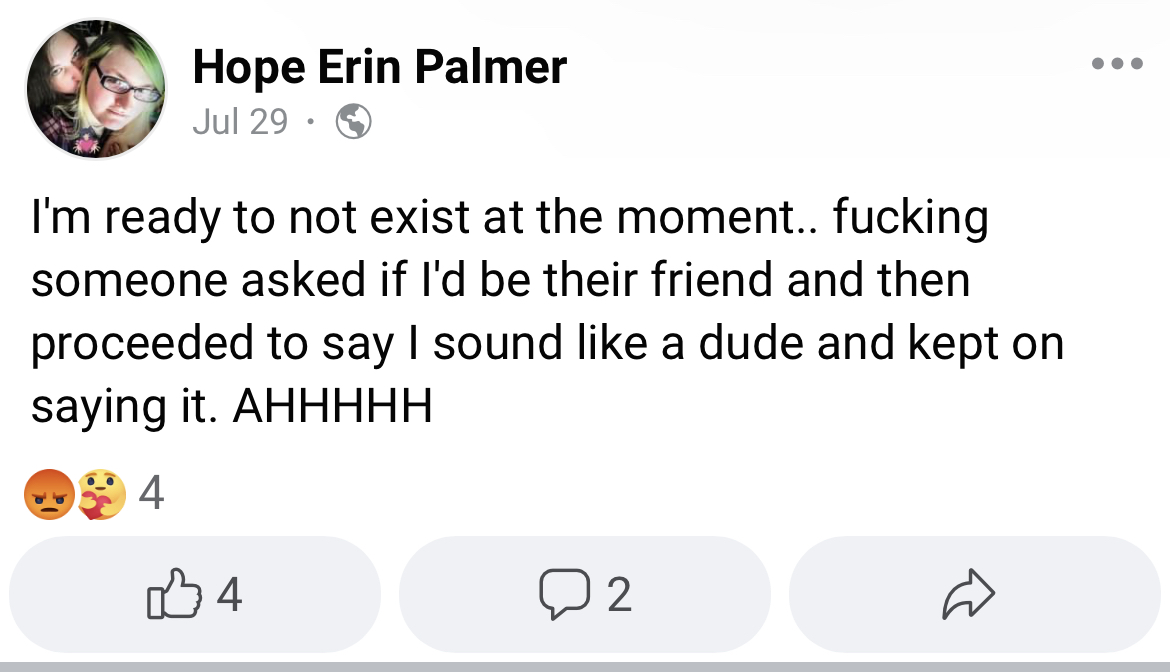Click the angry reaction emoji
This screenshot has height=672, width=1170.
tap(49, 494)
